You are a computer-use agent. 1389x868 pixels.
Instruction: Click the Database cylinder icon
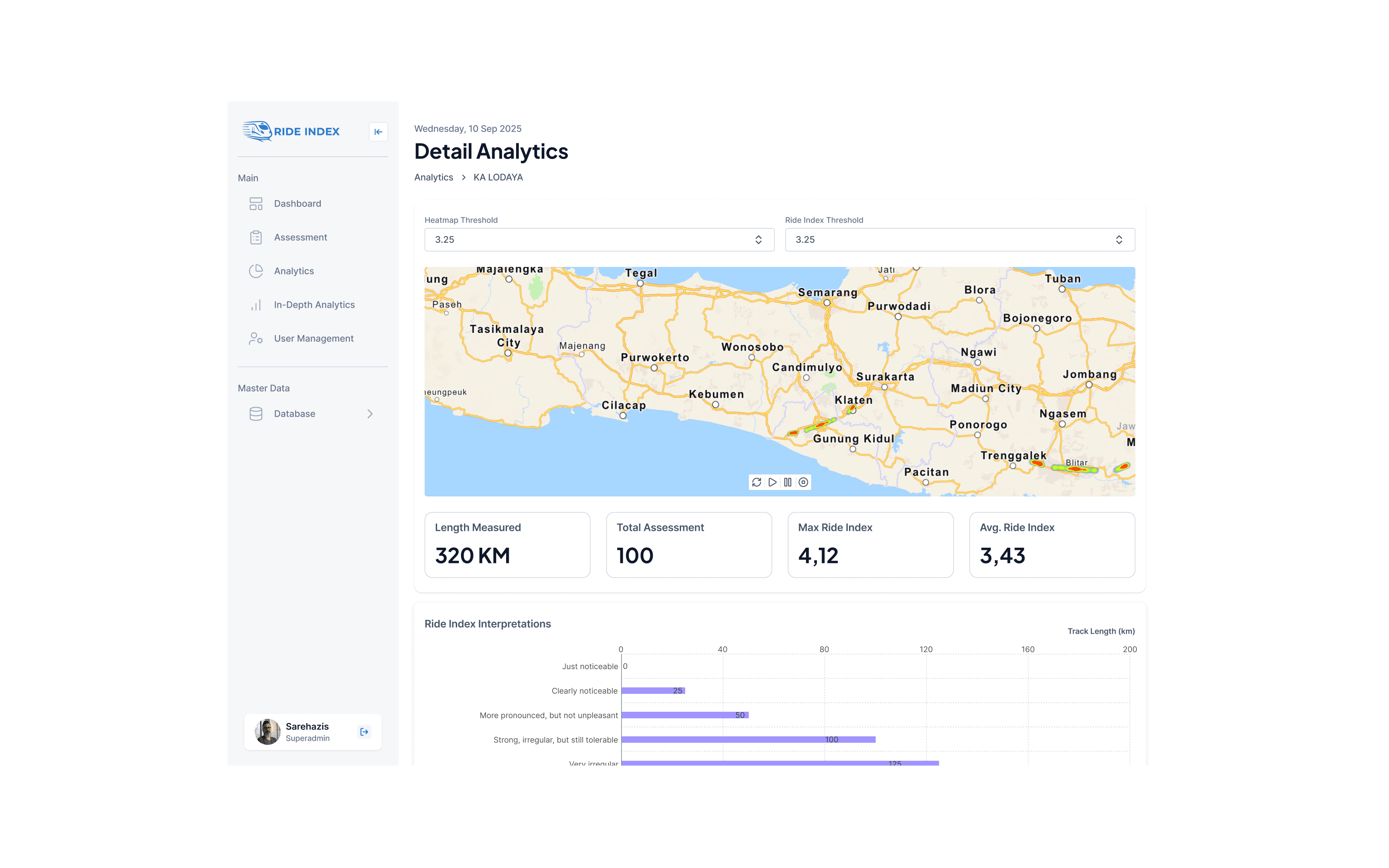[256, 414]
